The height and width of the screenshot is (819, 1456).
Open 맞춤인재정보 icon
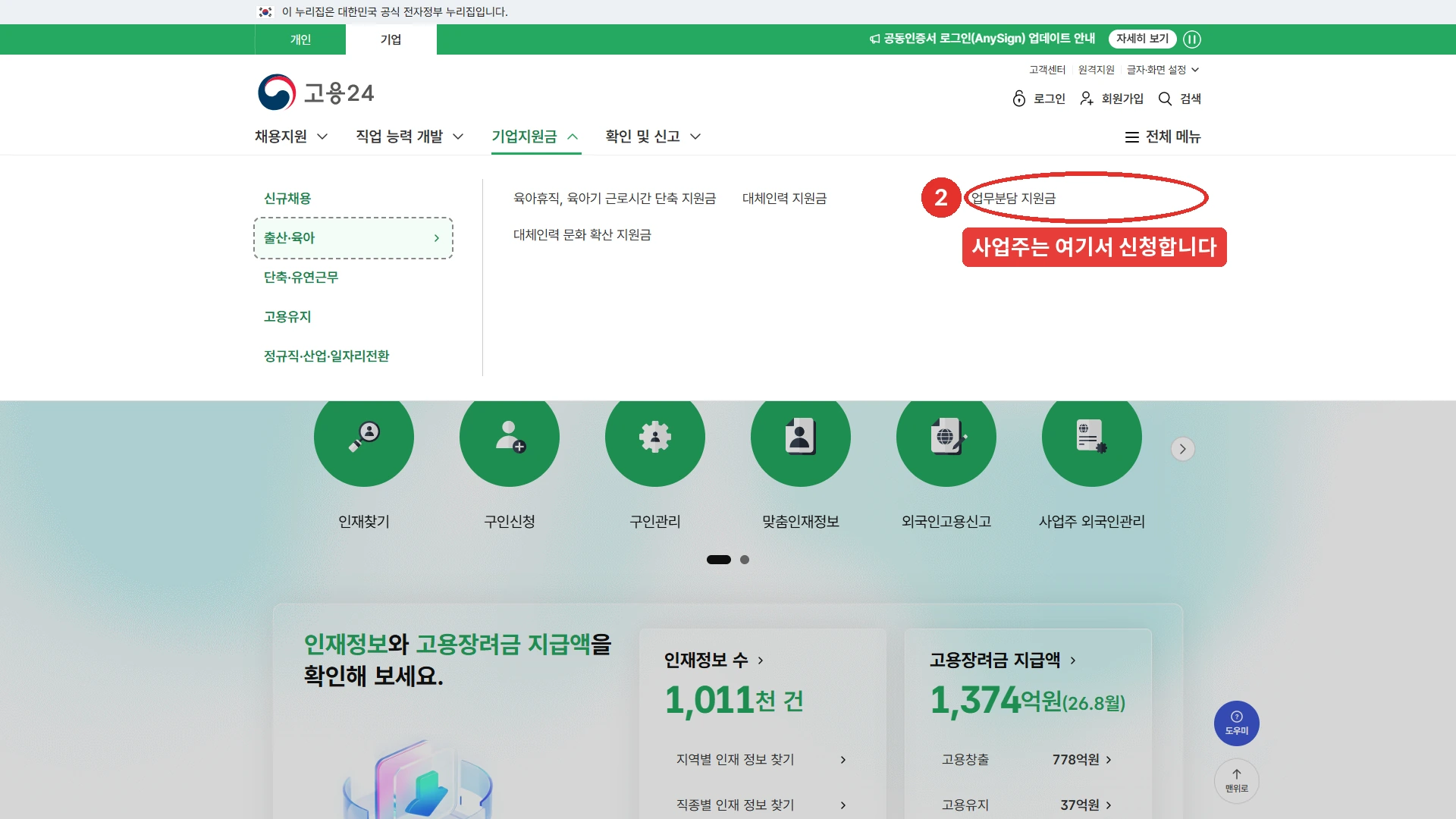pos(801,437)
